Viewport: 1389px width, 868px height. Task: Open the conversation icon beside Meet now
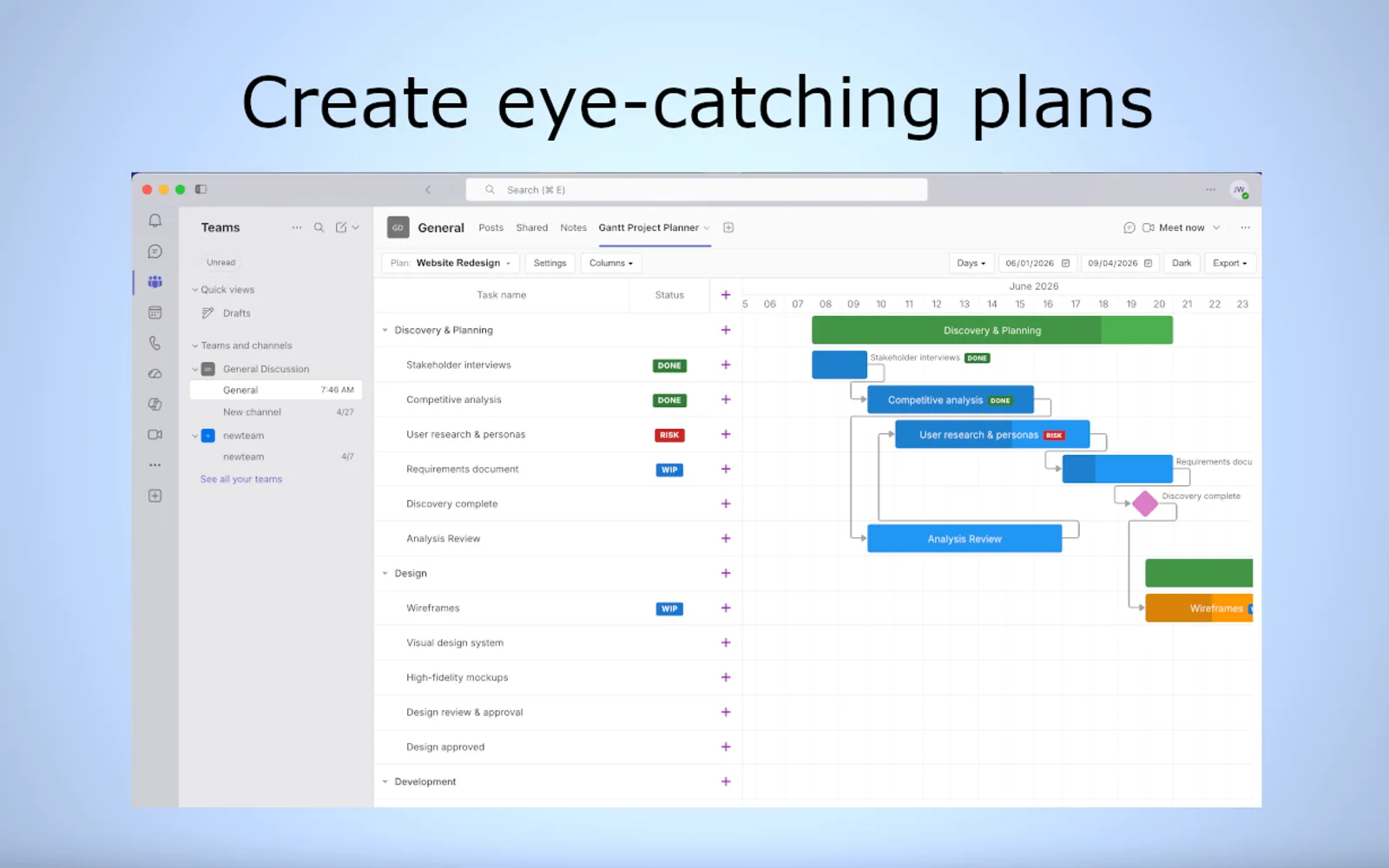1129,227
